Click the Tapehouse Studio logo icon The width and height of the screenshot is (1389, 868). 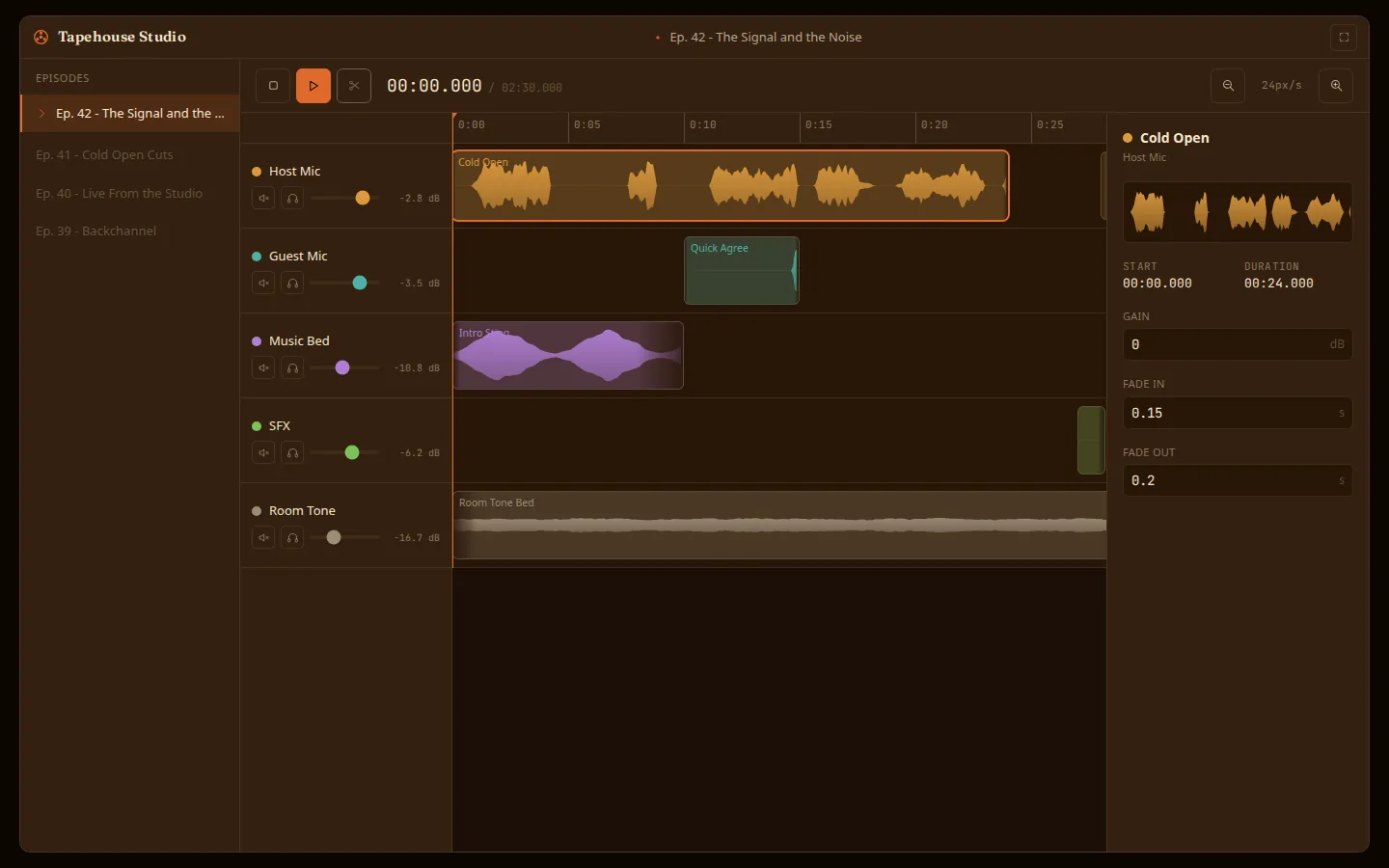pos(41,38)
